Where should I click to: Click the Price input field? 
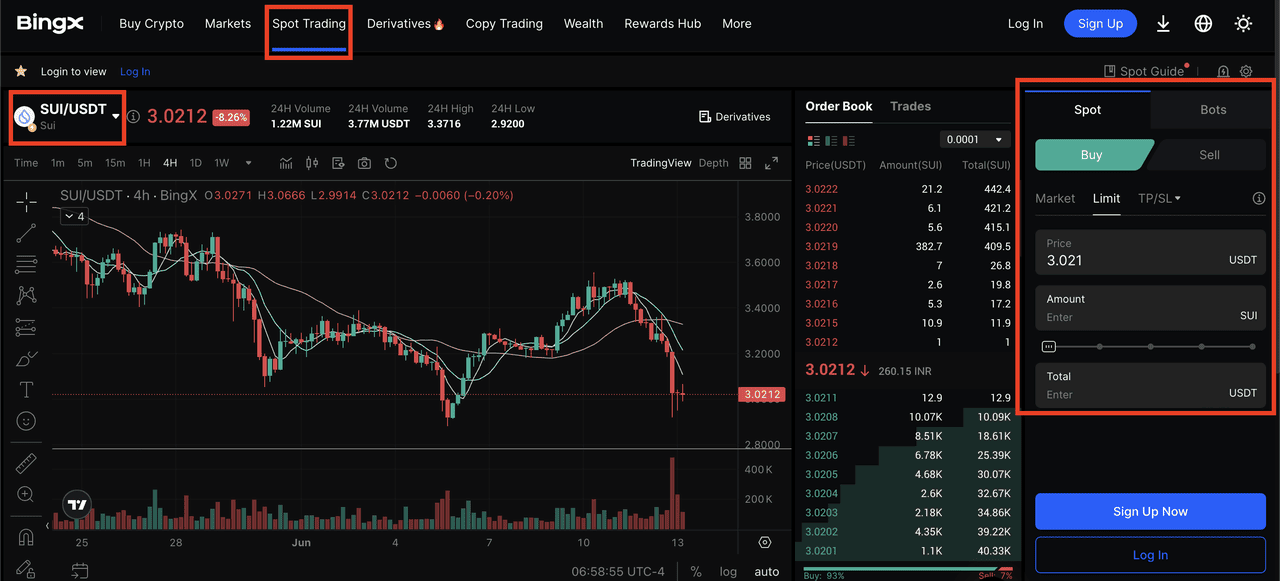tap(1150, 252)
